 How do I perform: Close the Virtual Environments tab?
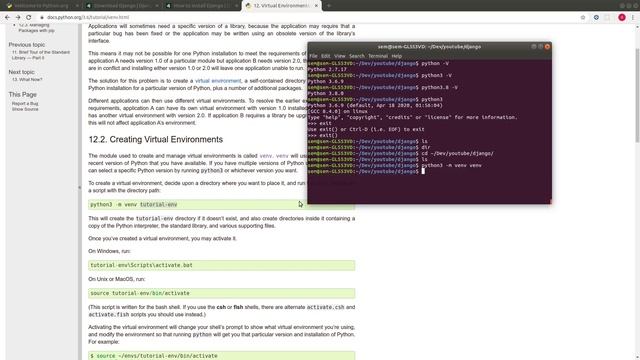click(x=316, y=6)
